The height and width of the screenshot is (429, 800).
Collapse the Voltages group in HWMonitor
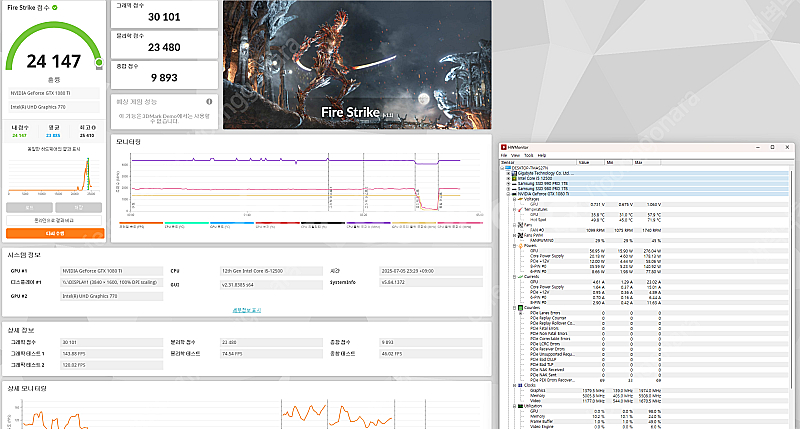[514, 199]
